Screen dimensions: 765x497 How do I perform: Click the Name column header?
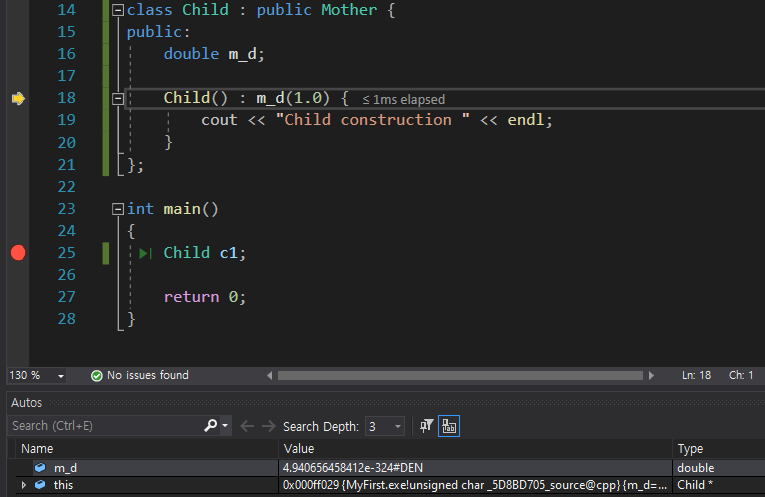click(x=37, y=449)
